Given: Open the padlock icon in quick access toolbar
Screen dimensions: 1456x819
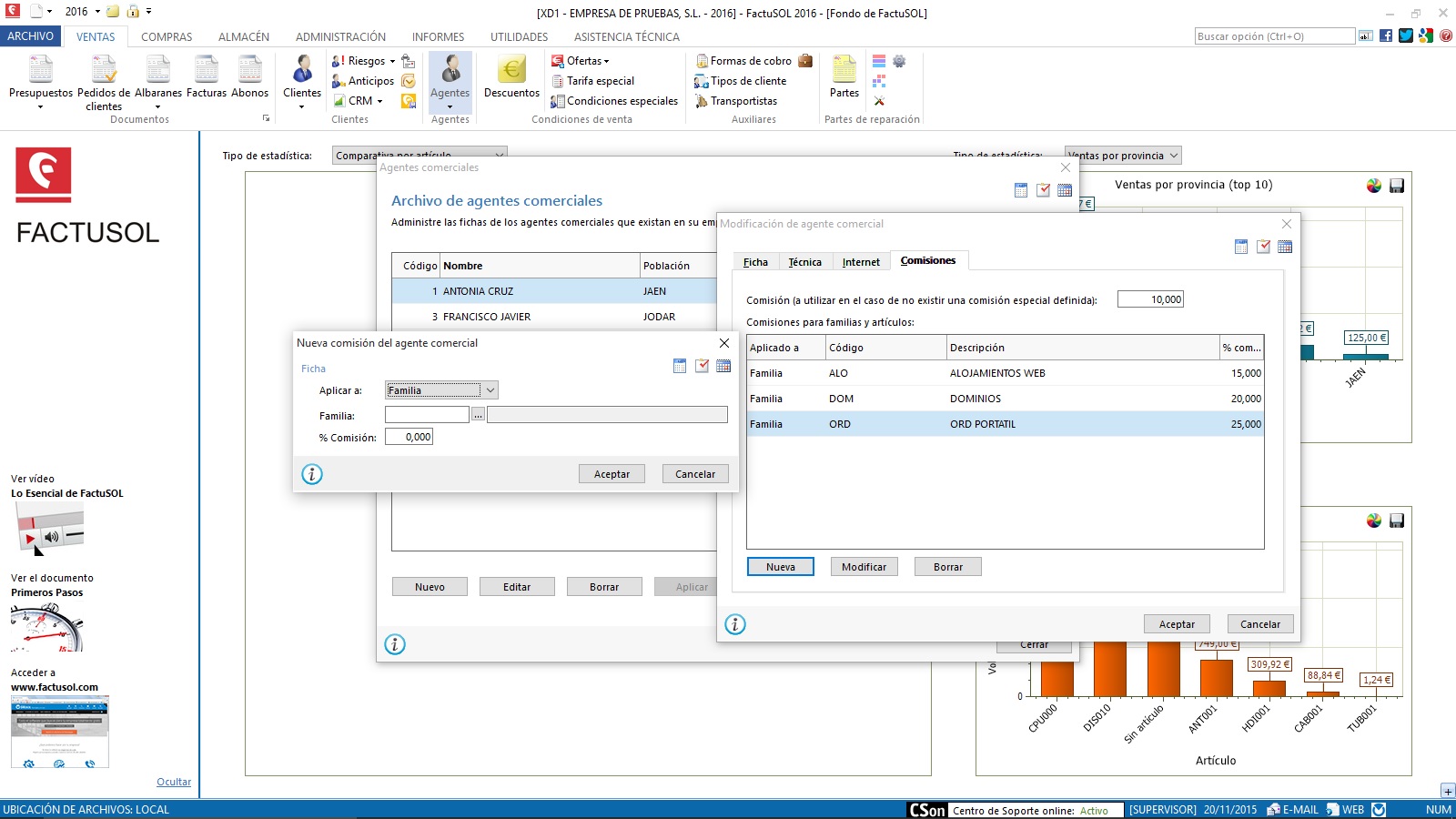Looking at the screenshot, I should coord(133,12).
